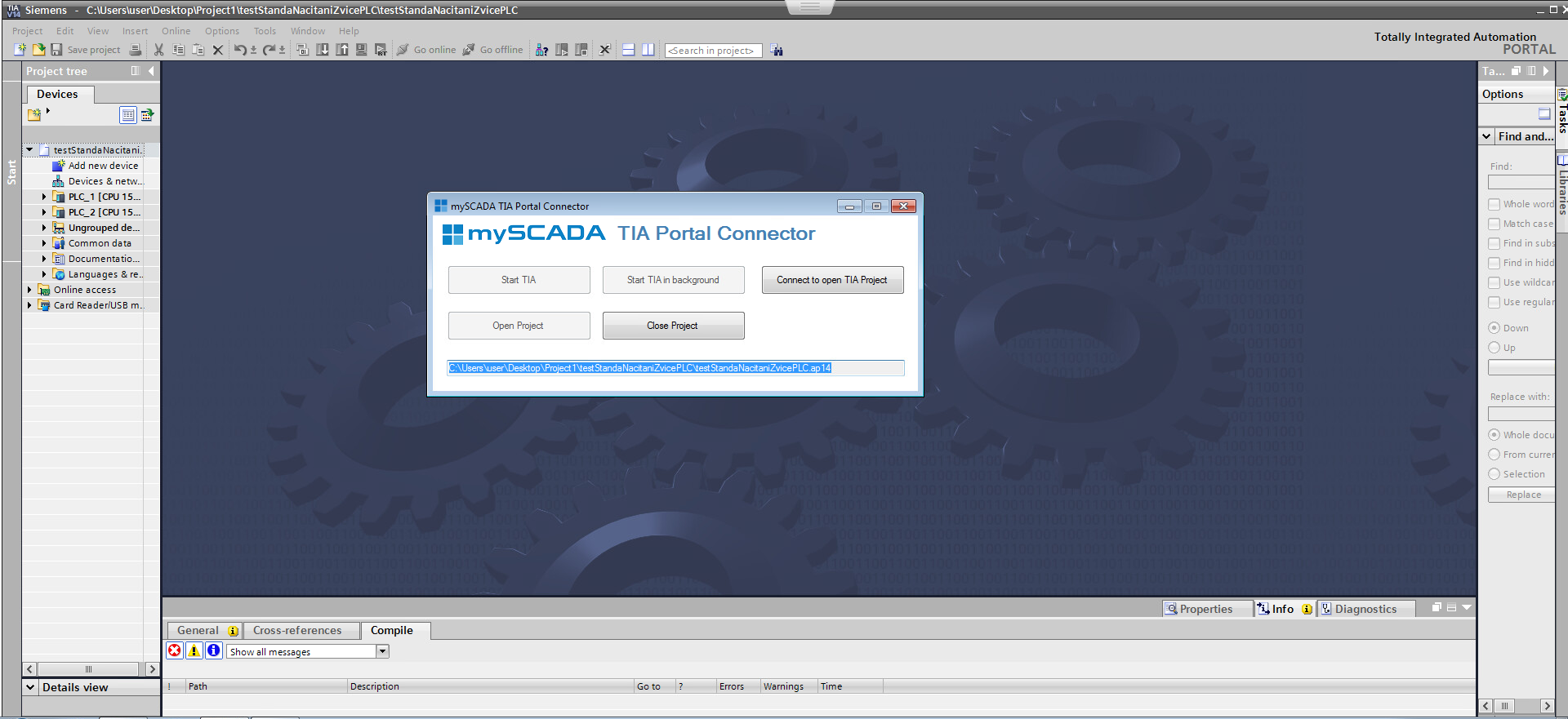Click the errors filter red icon

[175, 650]
